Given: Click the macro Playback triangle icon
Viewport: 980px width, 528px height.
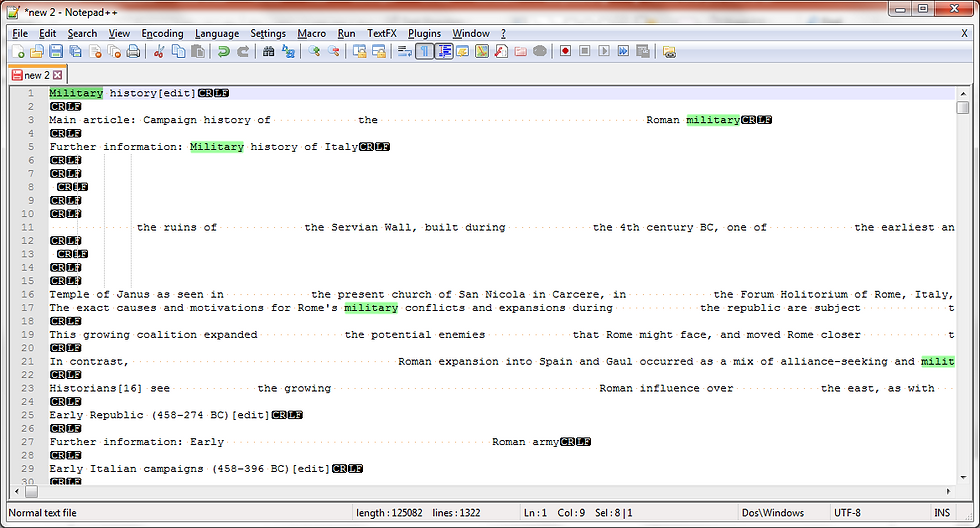Looking at the screenshot, I should 604,51.
